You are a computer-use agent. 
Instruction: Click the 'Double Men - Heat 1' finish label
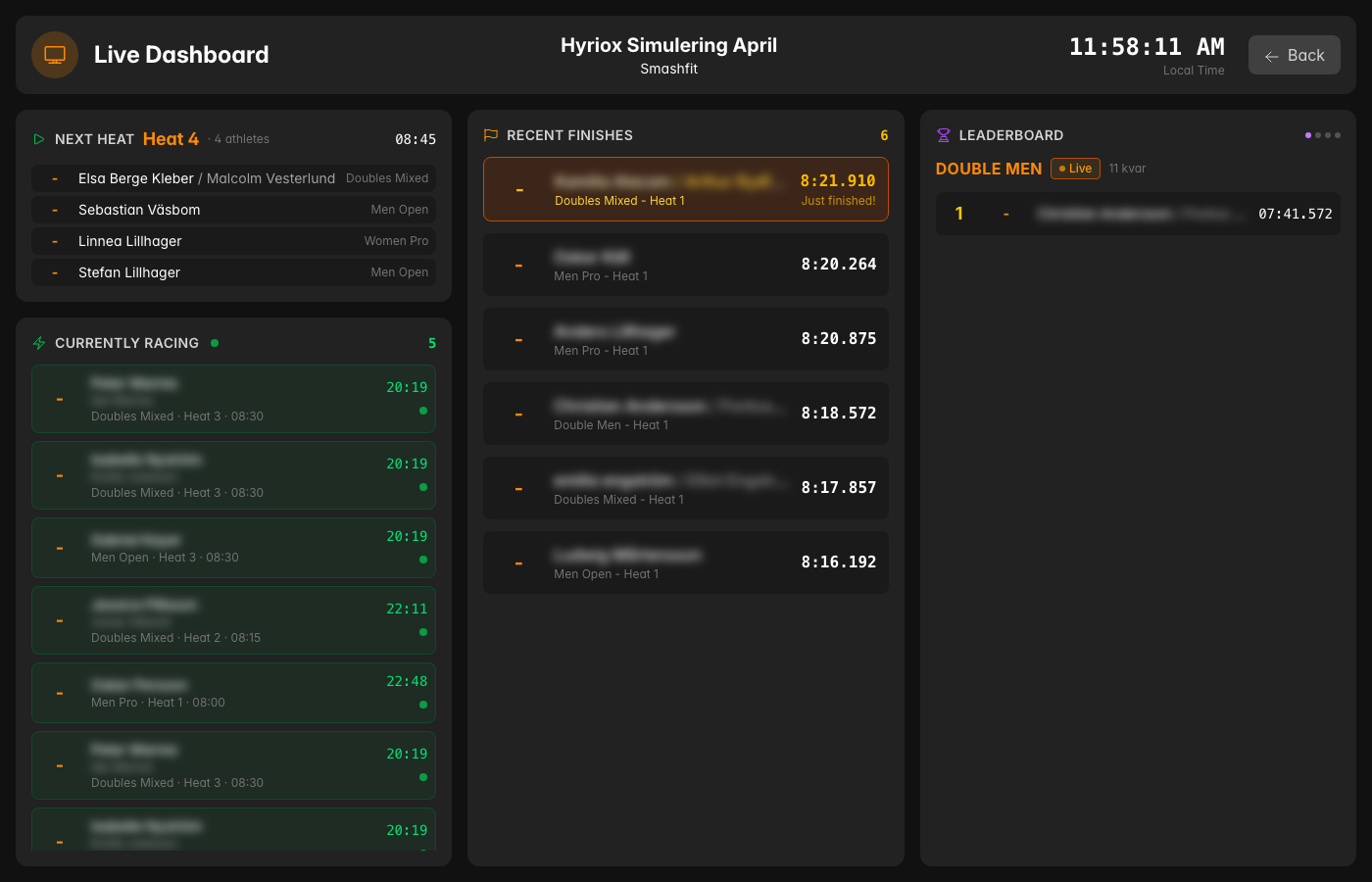[x=611, y=425]
